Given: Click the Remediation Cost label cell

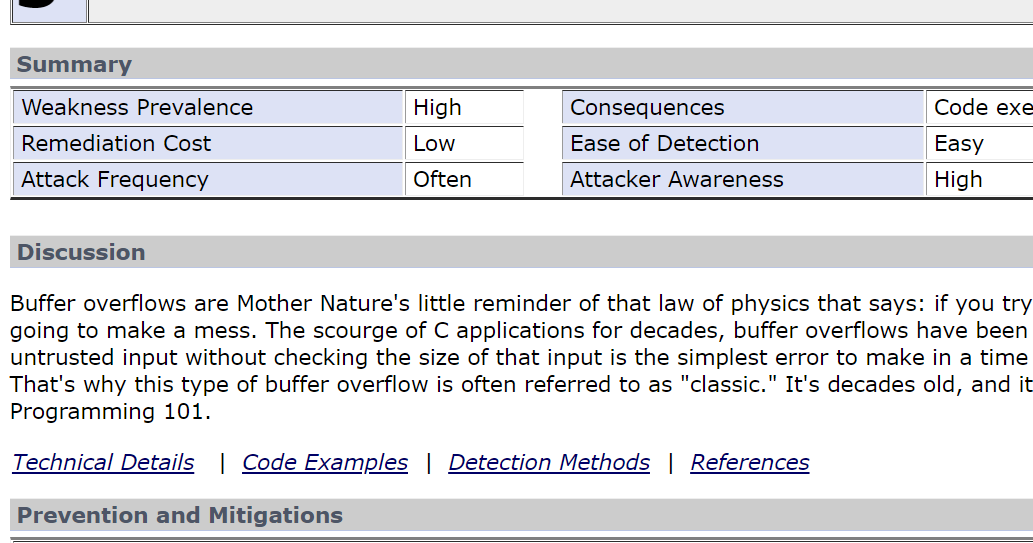Looking at the screenshot, I should point(208,144).
